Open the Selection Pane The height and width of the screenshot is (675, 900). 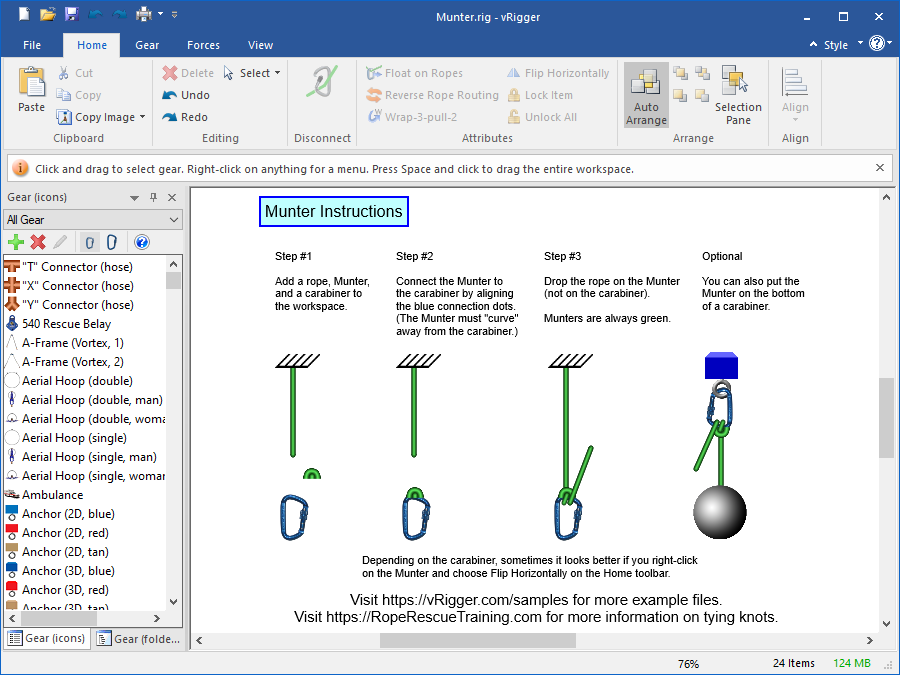pos(738,95)
